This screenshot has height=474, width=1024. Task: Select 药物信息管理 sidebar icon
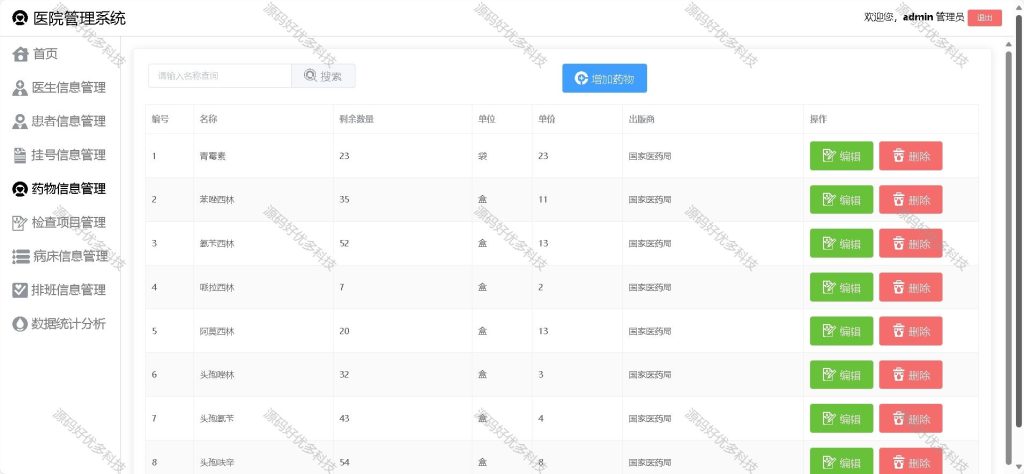click(20, 189)
